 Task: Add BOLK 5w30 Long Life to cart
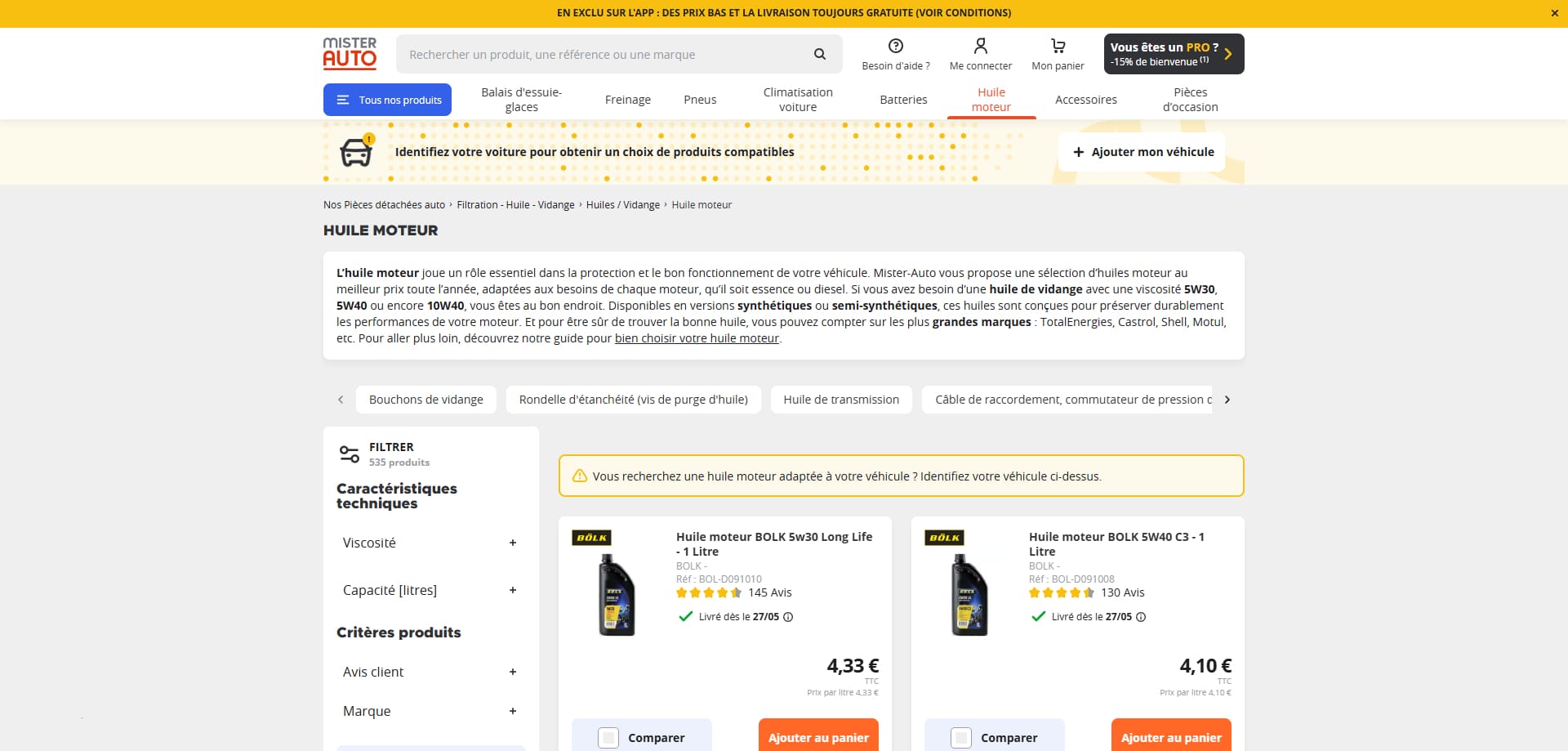(818, 736)
